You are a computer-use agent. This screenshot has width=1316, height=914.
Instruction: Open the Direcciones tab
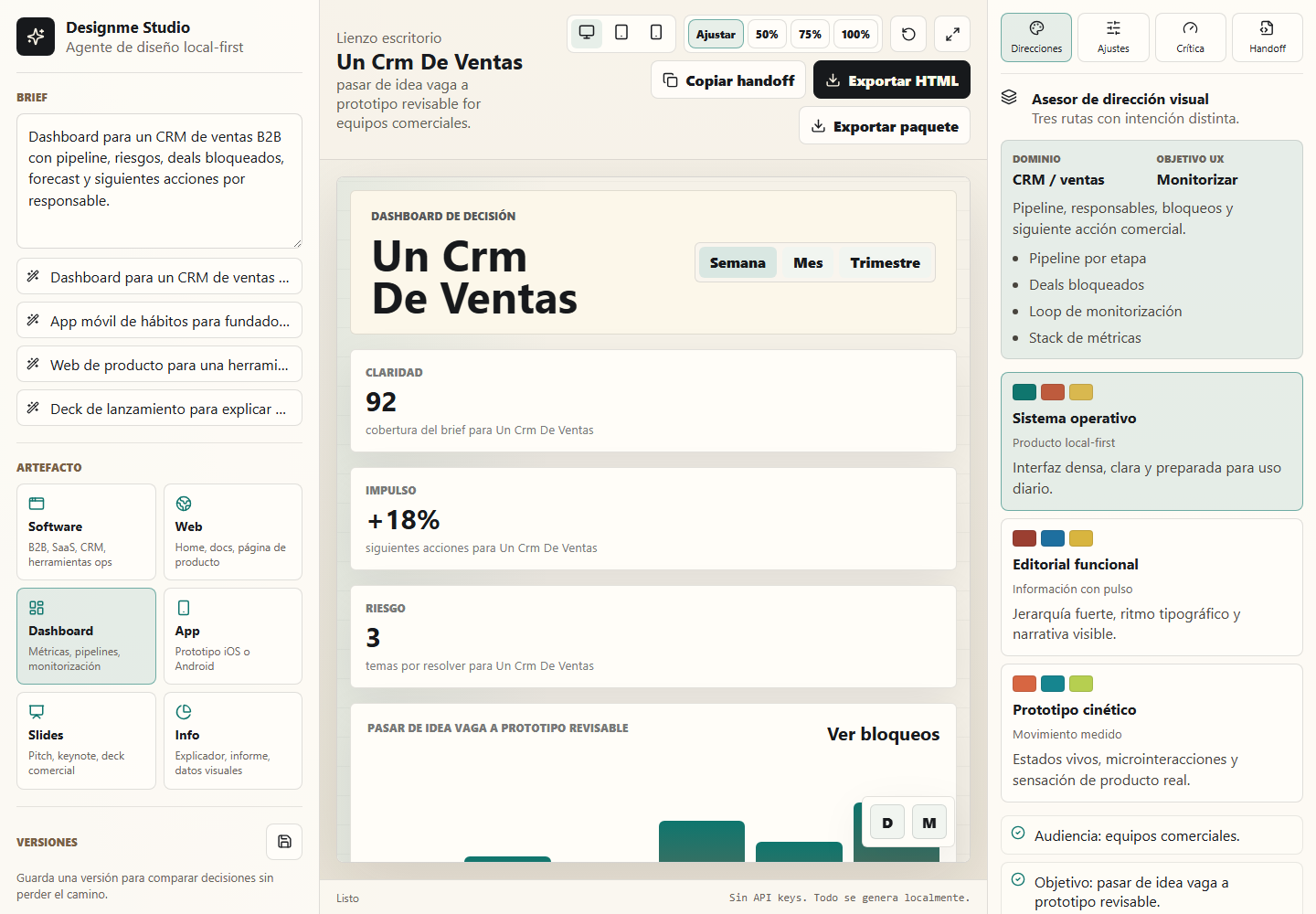pos(1036,37)
